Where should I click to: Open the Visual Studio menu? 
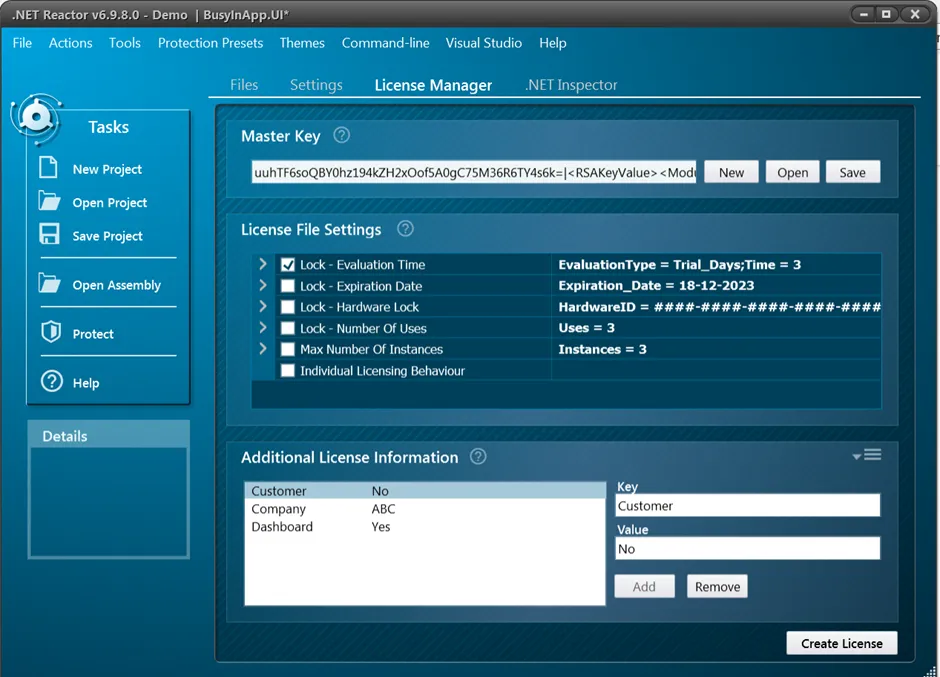pos(483,43)
